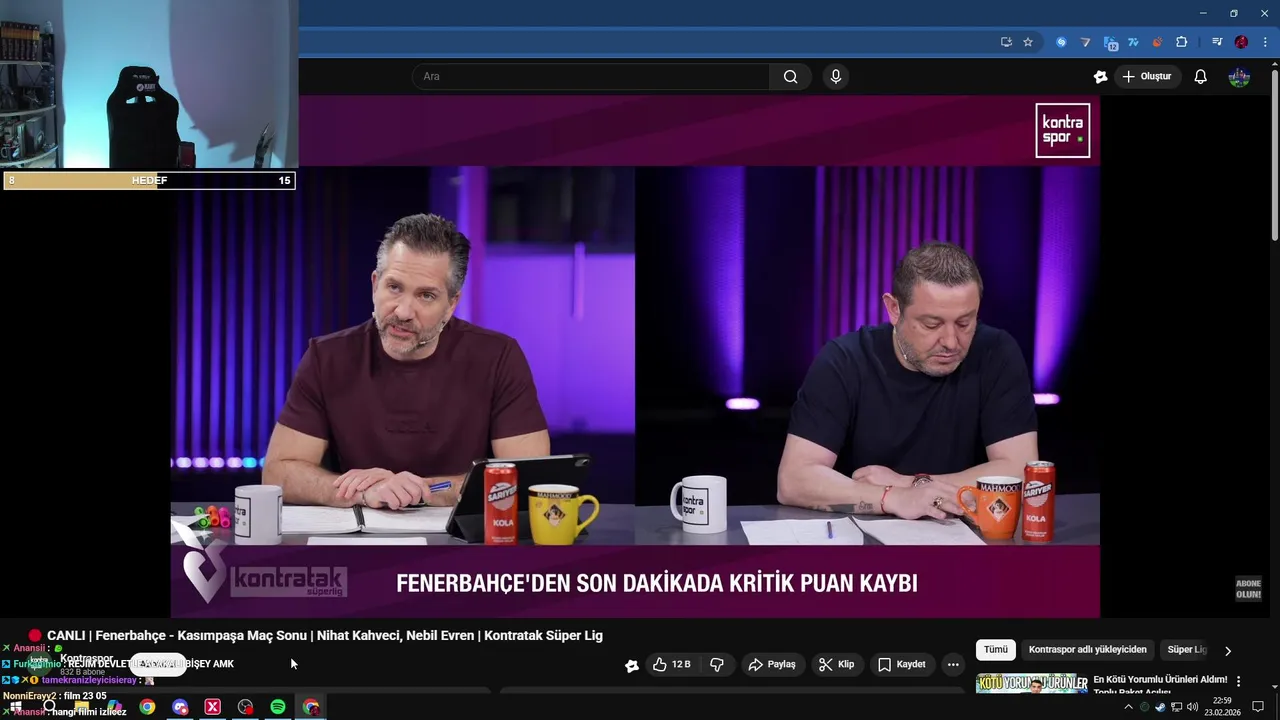
Task: Open Google Chrome in the taskbar
Action: click(x=147, y=707)
